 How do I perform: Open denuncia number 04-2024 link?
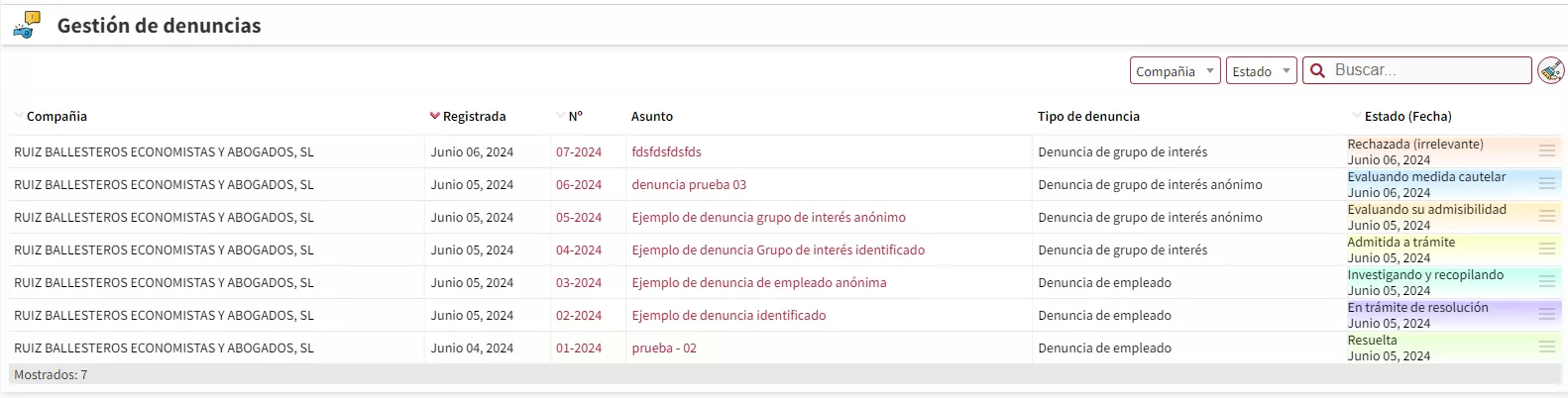point(579,249)
